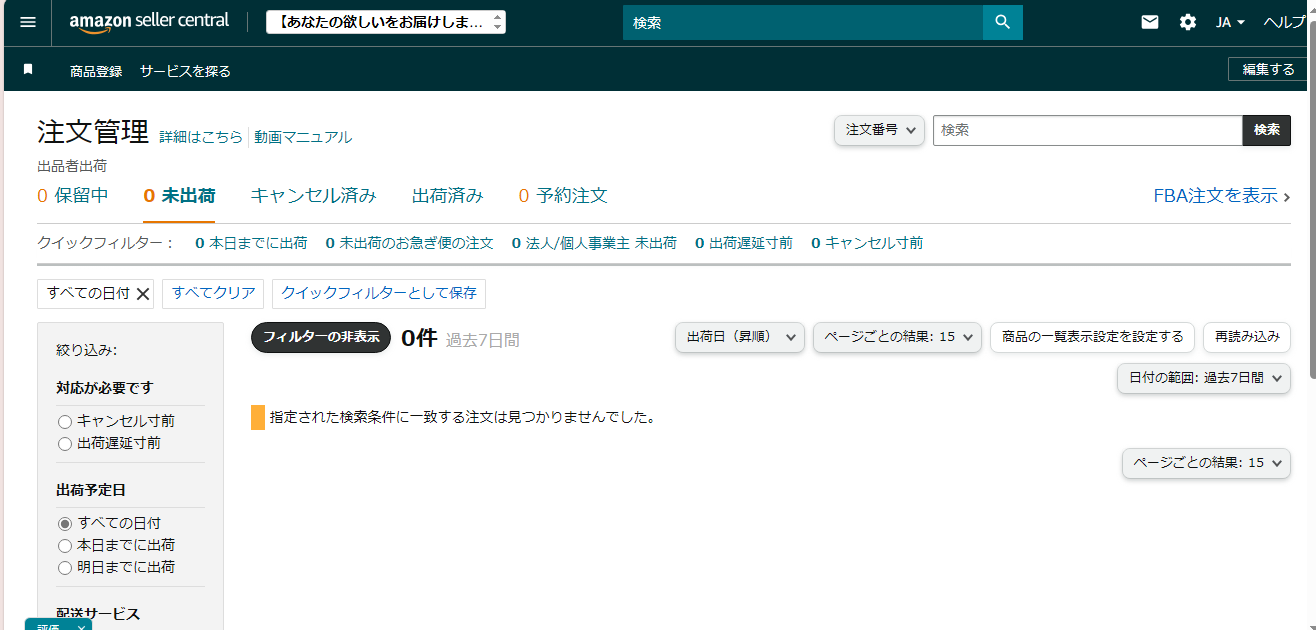Click the bookmark flag icon
Screen dimensions: 1316x630
pyautogui.click(x=28, y=70)
